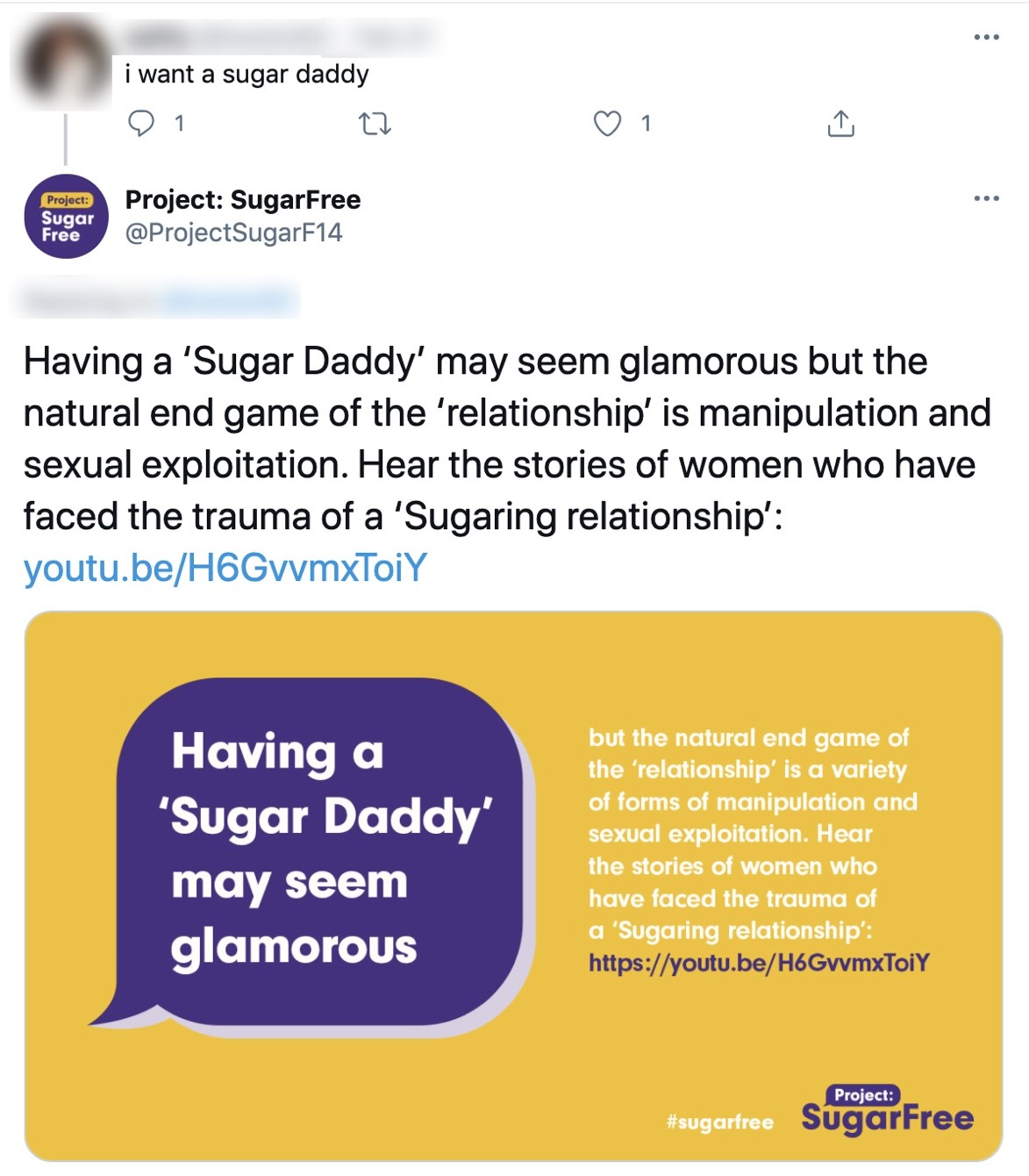Open the top tweet's more options menu

click(986, 38)
